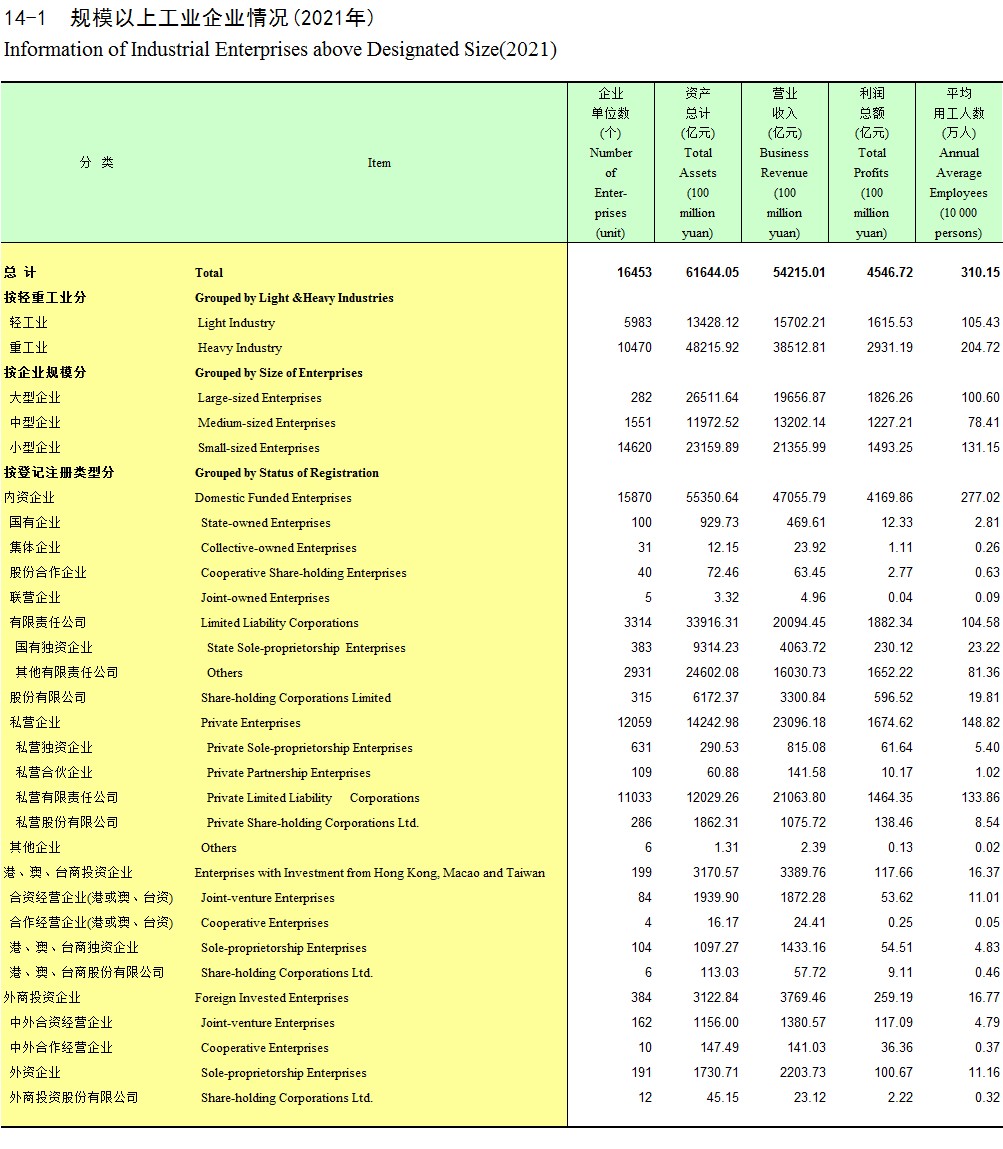Click the foreign invested revenue value "3769.46"
This screenshot has height=1149, width=1003.
(x=803, y=997)
